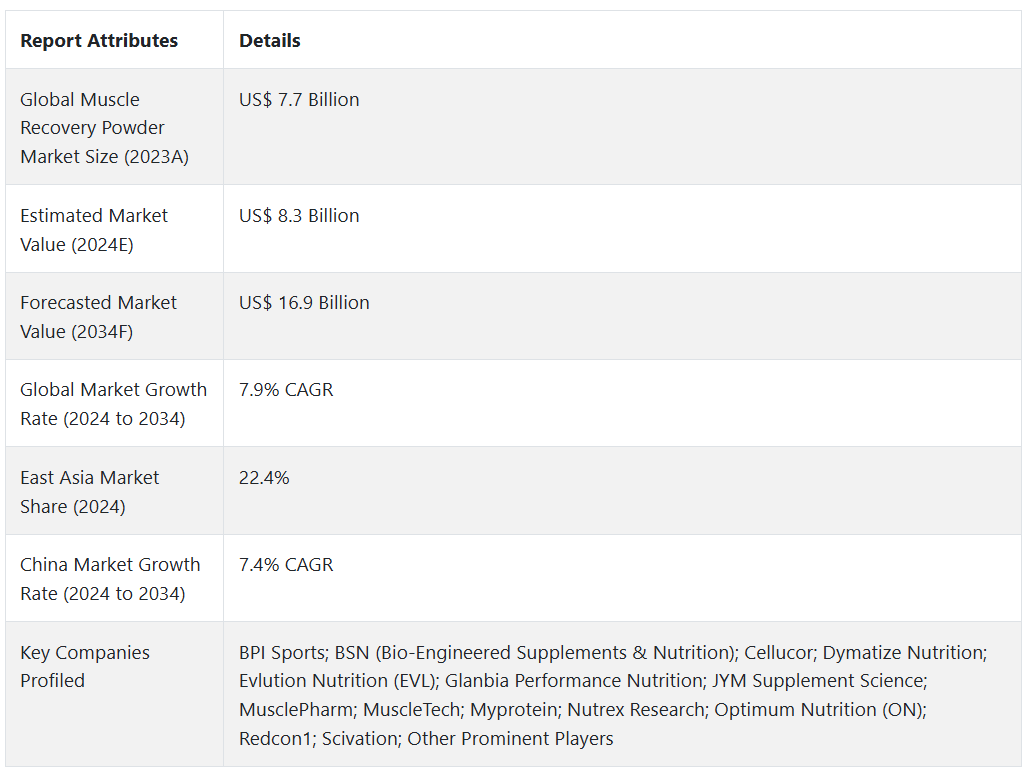1030x777 pixels.
Task: Click the 22.4% value
Action: pyautogui.click(x=264, y=478)
